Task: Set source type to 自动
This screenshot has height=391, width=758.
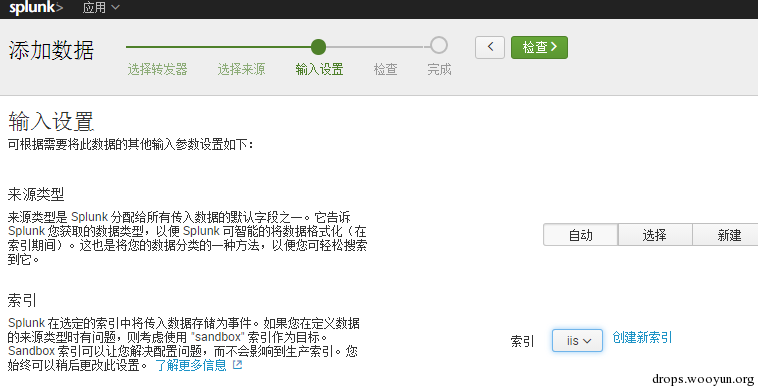Action: (x=581, y=235)
